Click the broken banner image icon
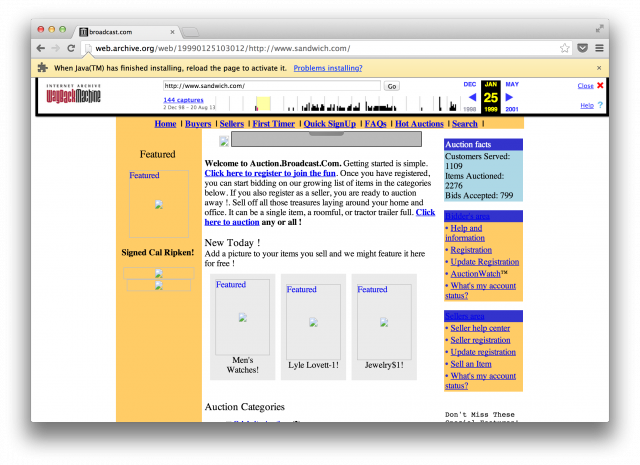Viewport: 640px width, 465px height. (224, 141)
